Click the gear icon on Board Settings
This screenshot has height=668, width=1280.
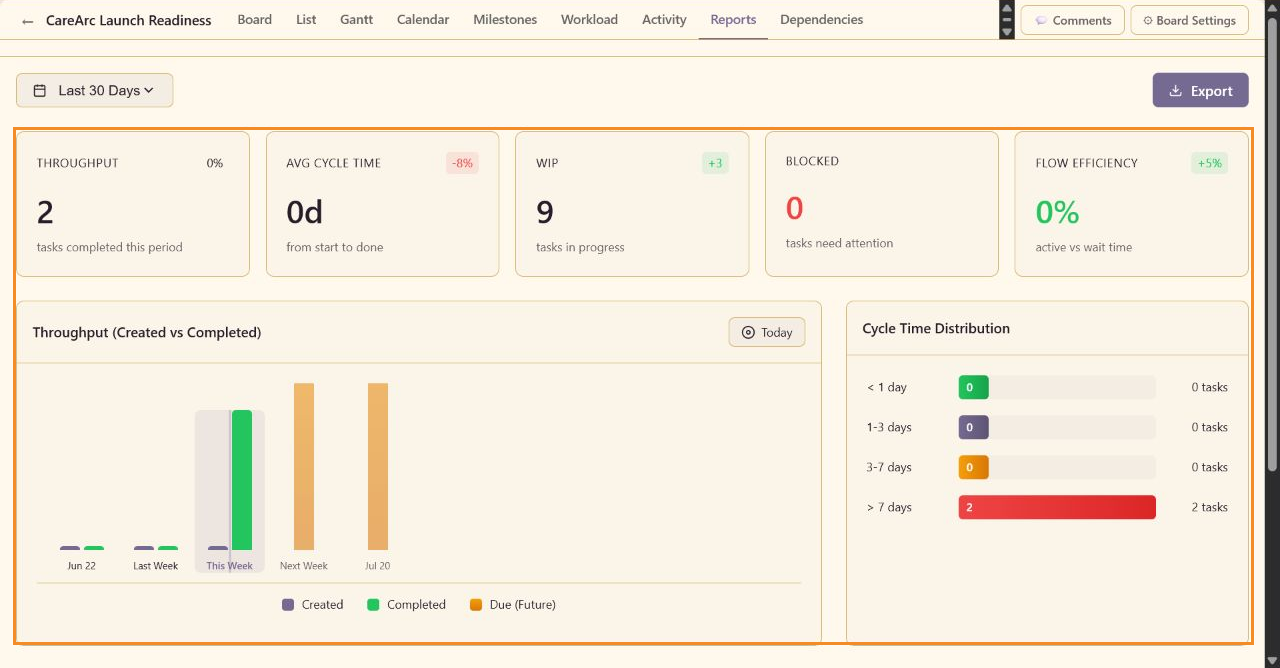coord(1148,20)
